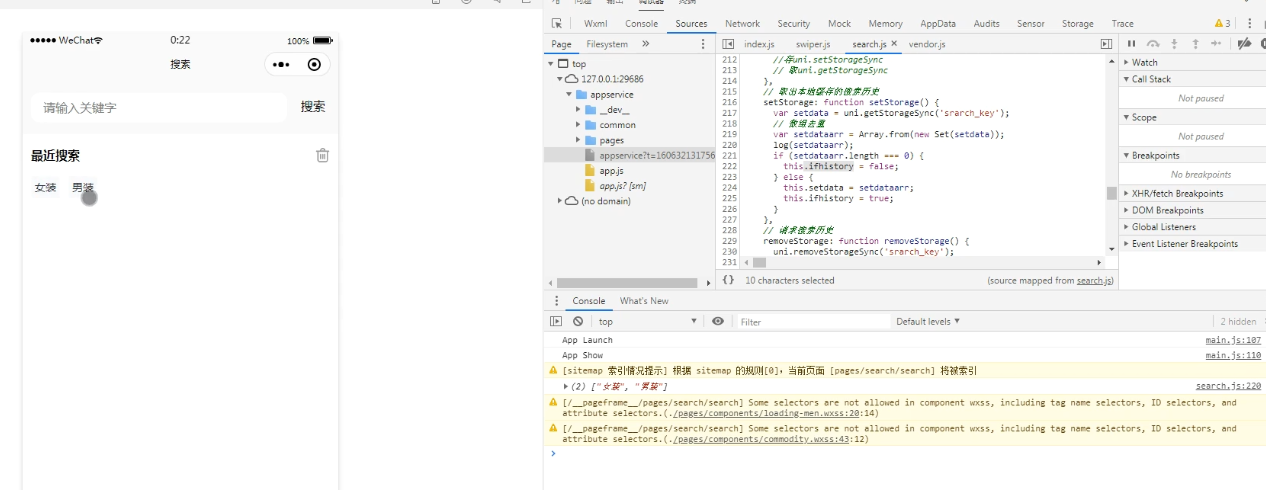The width and height of the screenshot is (1266, 490).
Task: Click the trash icon beside 最近搜索
Action: [322, 155]
